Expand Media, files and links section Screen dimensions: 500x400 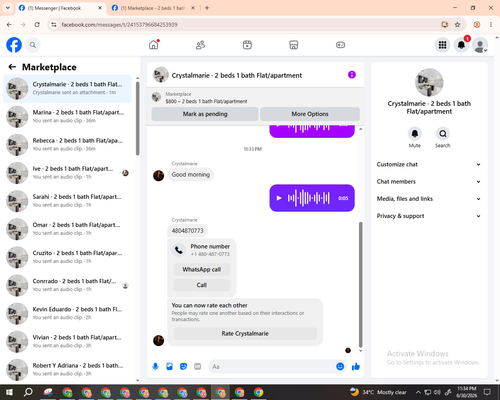point(429,199)
